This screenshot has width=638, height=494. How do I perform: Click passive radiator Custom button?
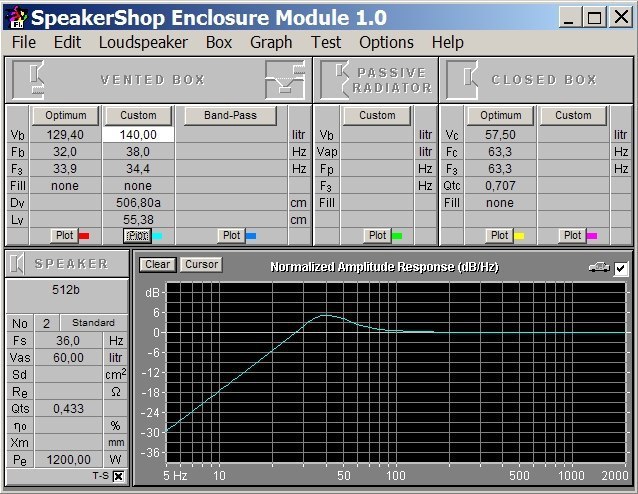coord(377,116)
